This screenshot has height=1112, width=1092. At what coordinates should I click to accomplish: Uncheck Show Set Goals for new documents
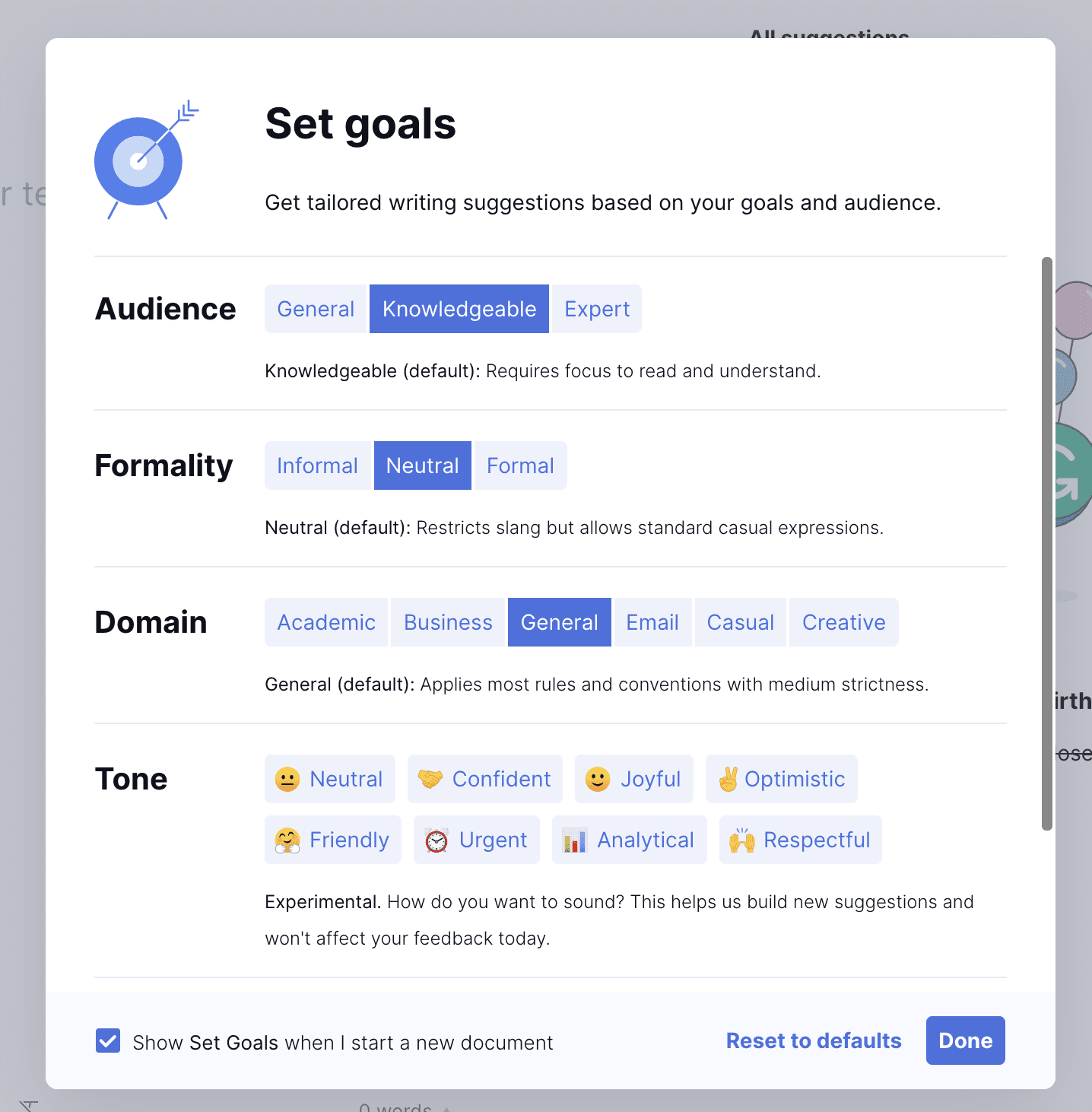(108, 1041)
